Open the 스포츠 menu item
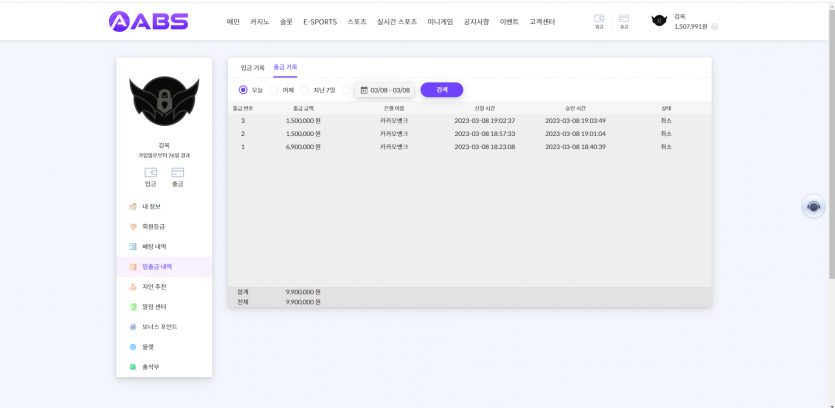 [x=357, y=22]
